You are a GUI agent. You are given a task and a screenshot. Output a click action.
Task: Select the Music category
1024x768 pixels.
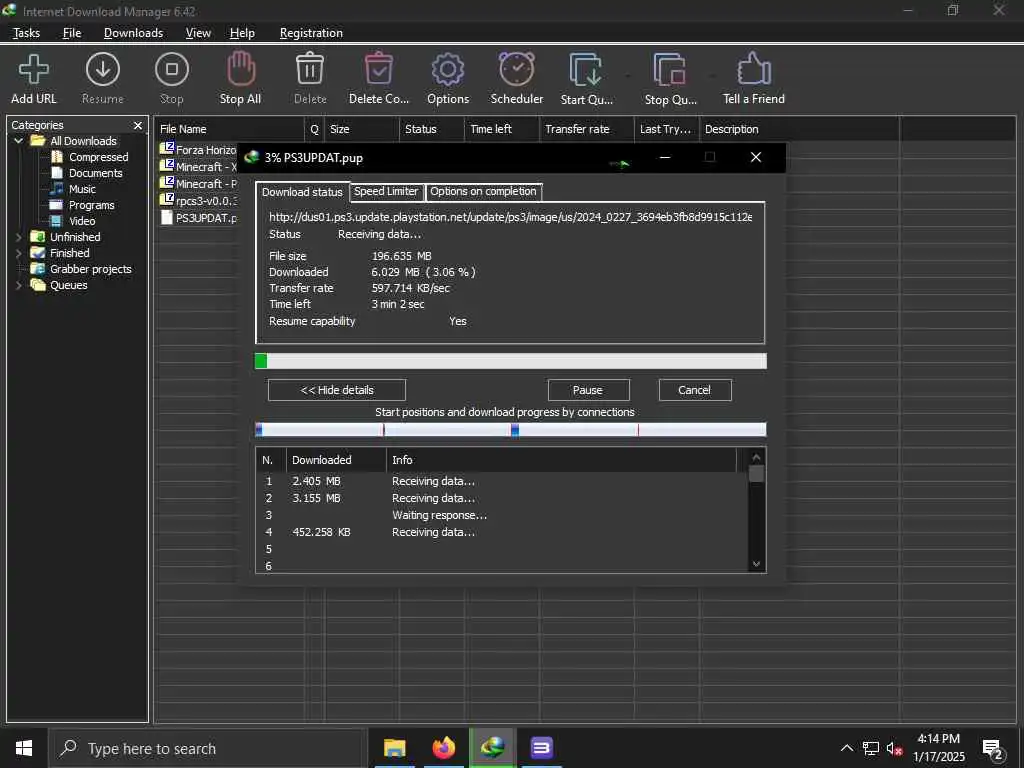[73, 189]
